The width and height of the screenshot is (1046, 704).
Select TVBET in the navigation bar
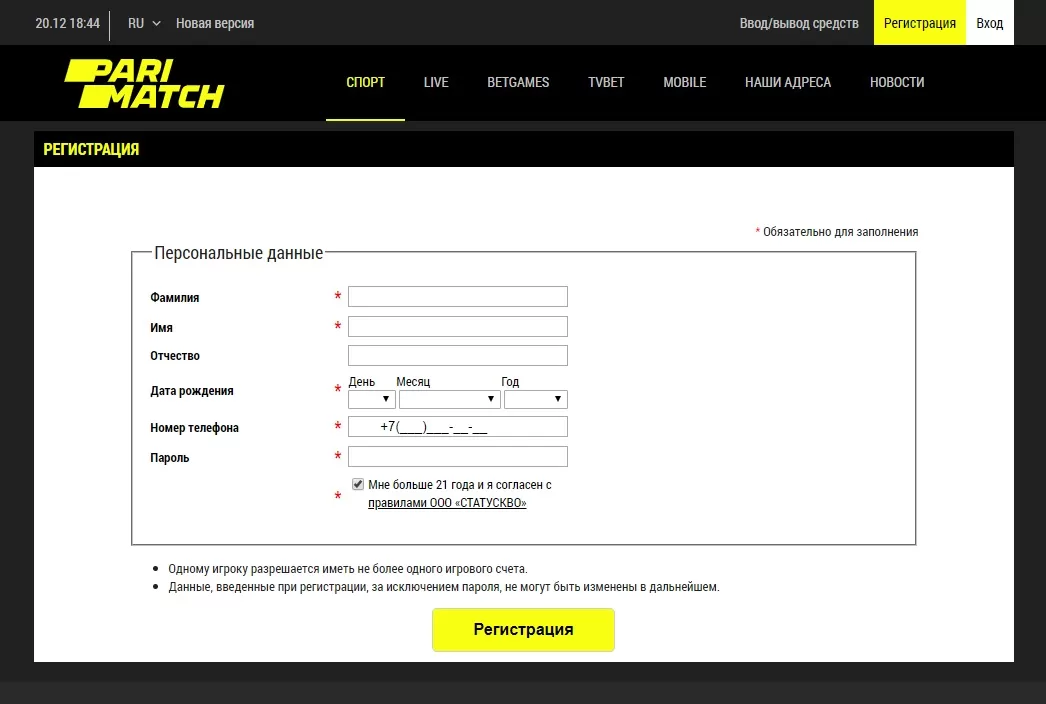(x=606, y=82)
